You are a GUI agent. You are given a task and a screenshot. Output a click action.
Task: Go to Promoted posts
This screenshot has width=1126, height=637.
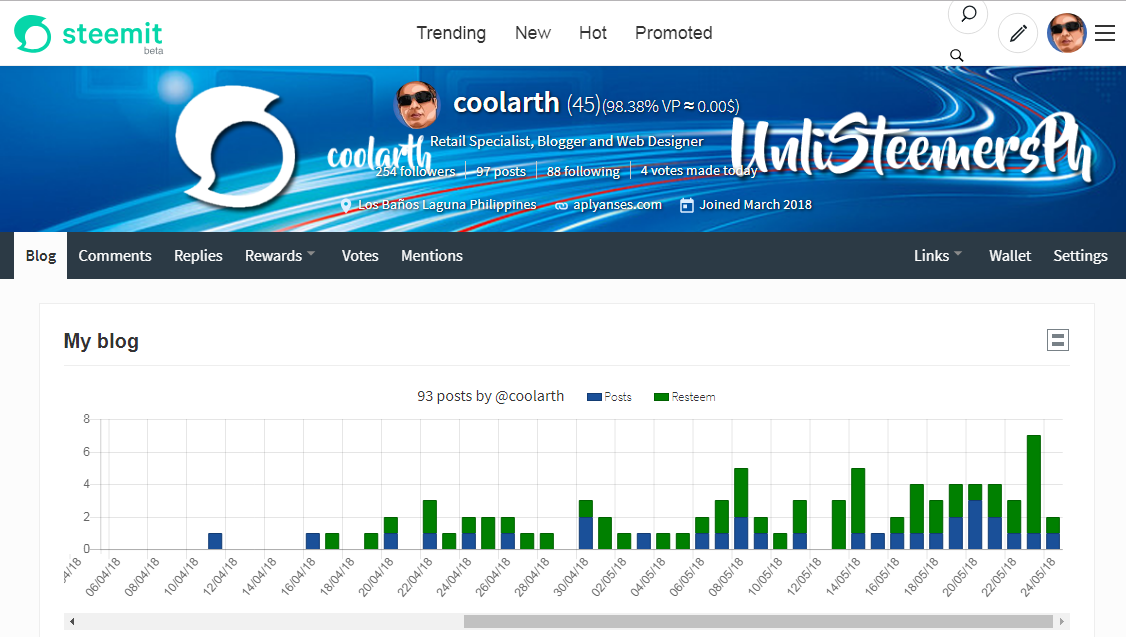point(674,33)
